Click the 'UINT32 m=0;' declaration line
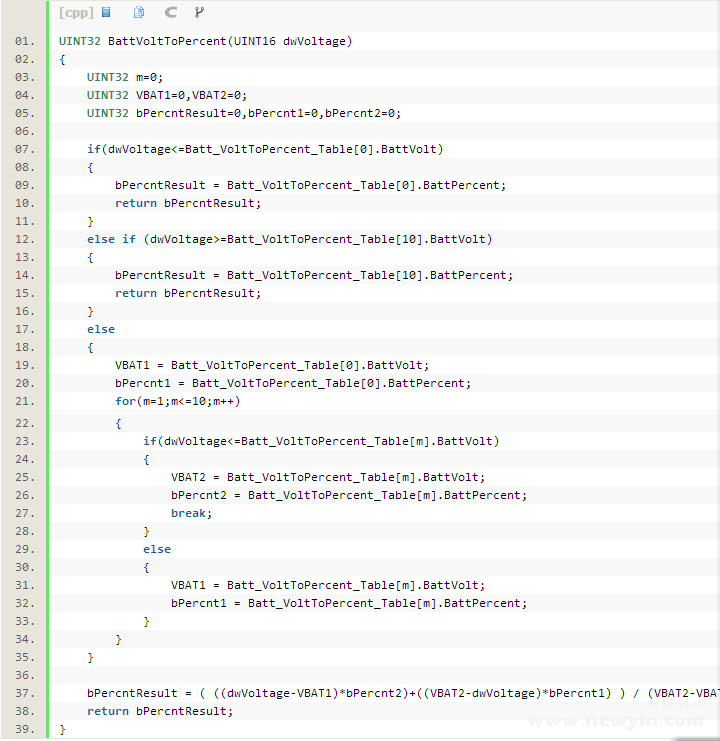720x741 pixels. pos(124,77)
